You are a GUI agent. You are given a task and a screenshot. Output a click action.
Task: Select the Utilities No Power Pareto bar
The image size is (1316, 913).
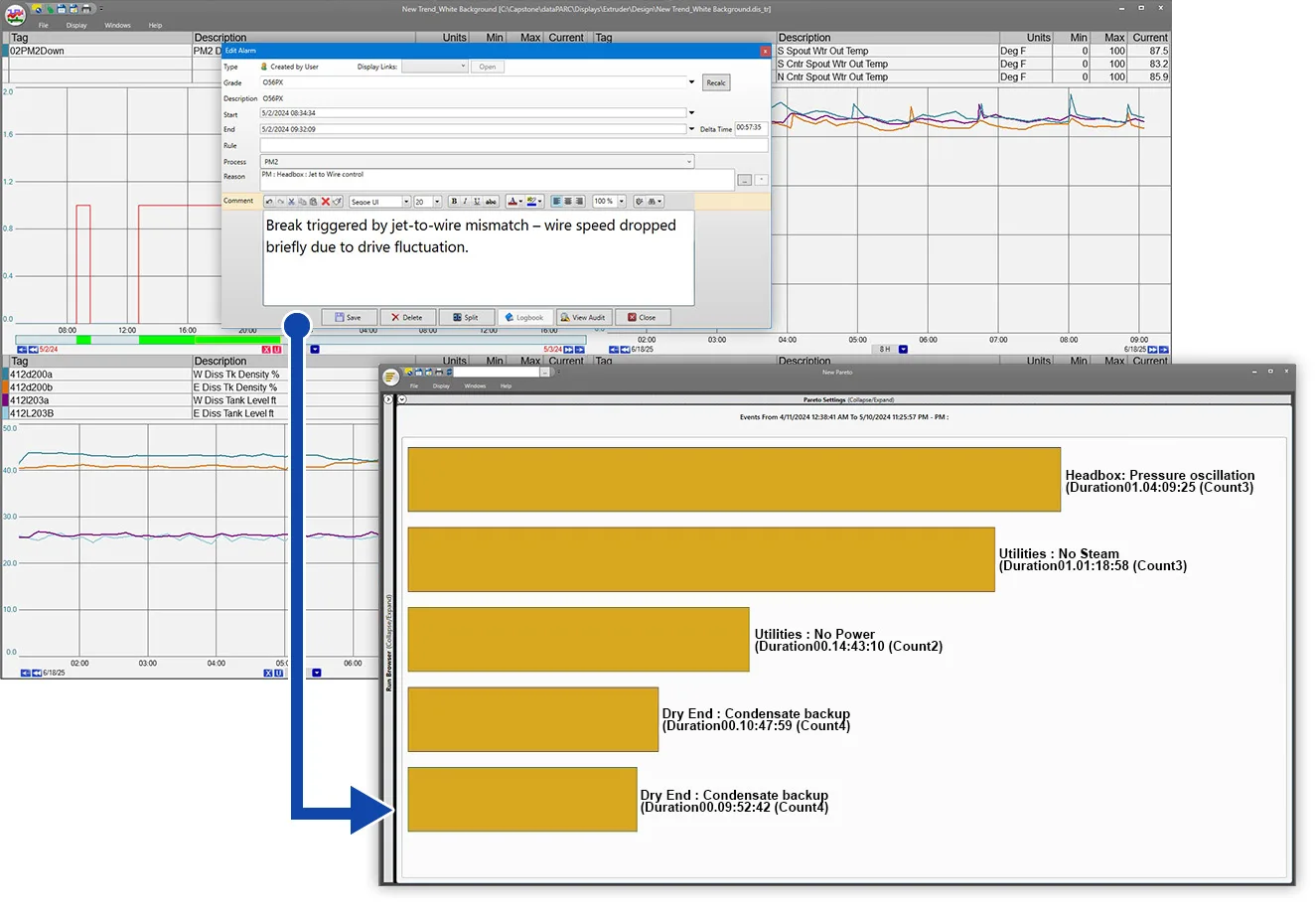tap(578, 640)
